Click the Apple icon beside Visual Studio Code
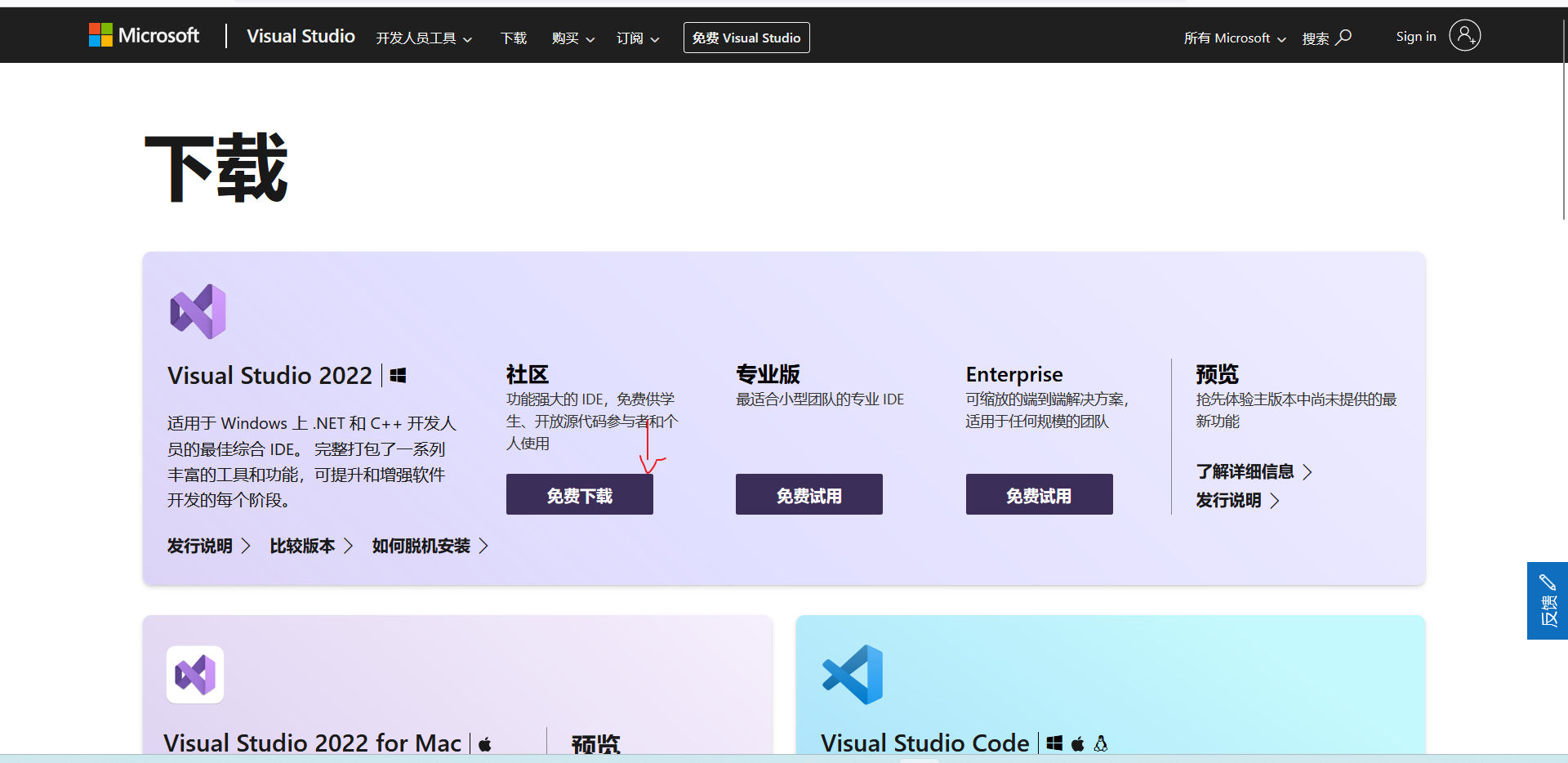 1078,743
